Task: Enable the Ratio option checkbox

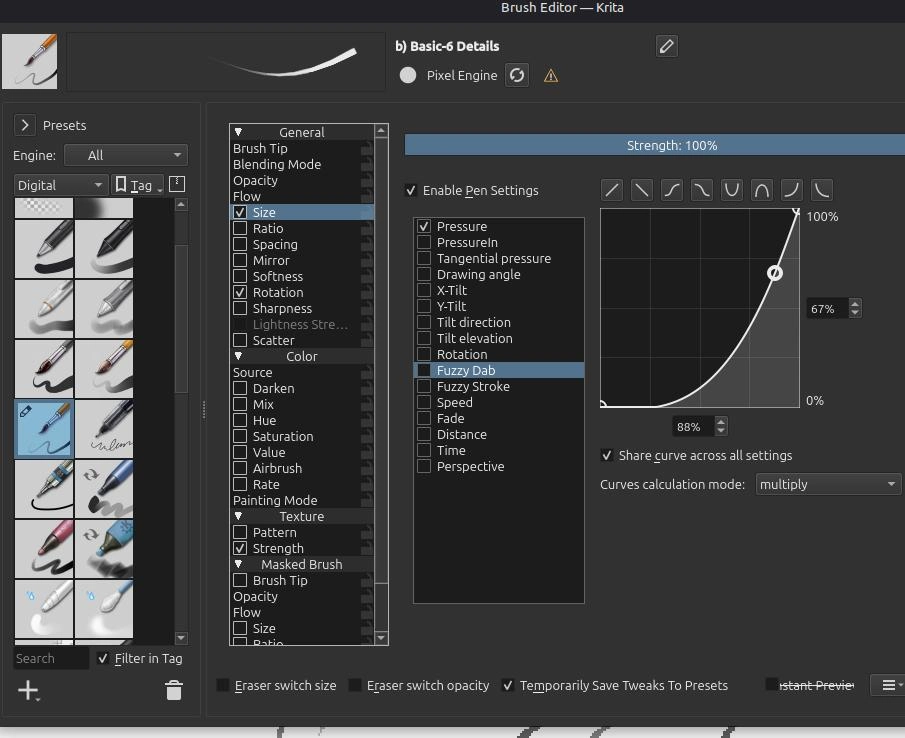Action: tap(240, 228)
